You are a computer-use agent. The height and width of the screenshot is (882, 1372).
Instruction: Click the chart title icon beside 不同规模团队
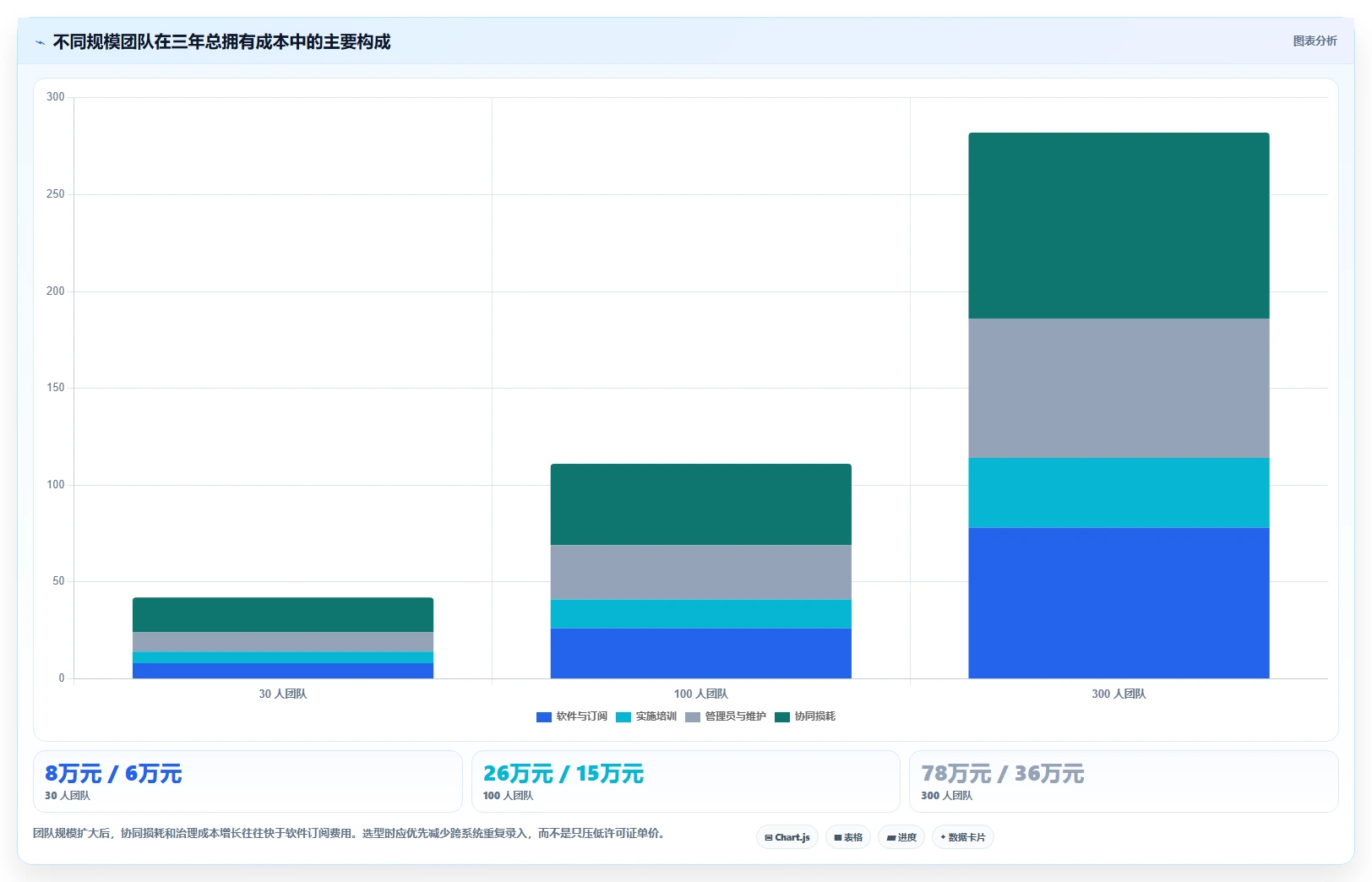pos(40,42)
